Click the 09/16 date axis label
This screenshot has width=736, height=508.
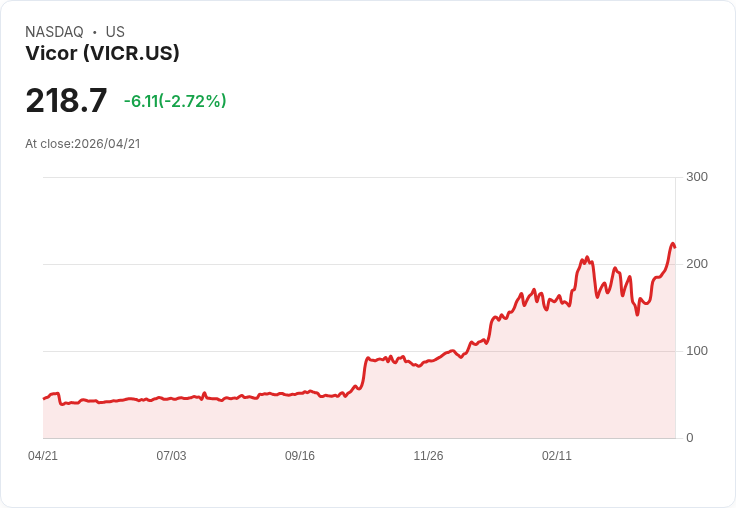pos(300,455)
